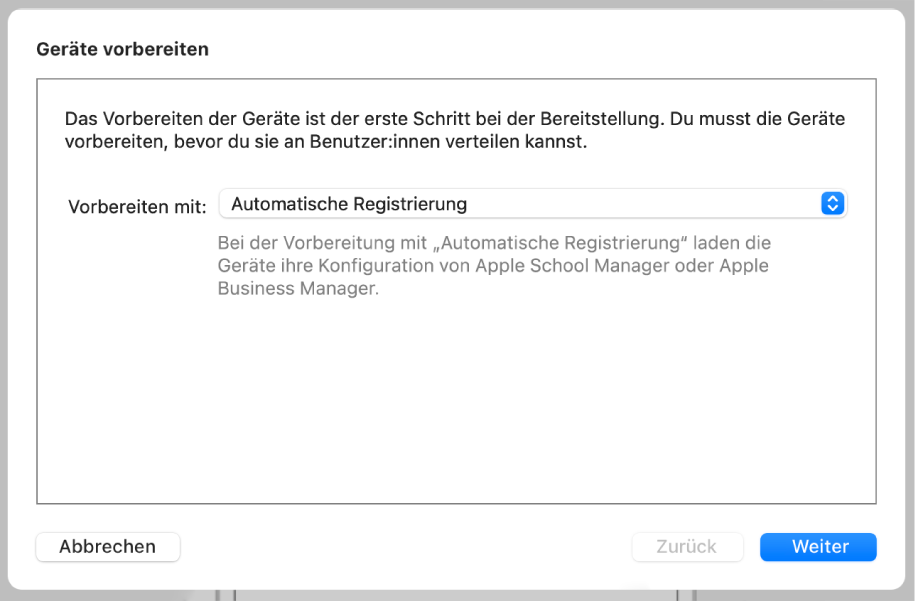The height and width of the screenshot is (601, 915).
Task: Click the window edge visible behind the dialog, bottom left
Action: 228,594
